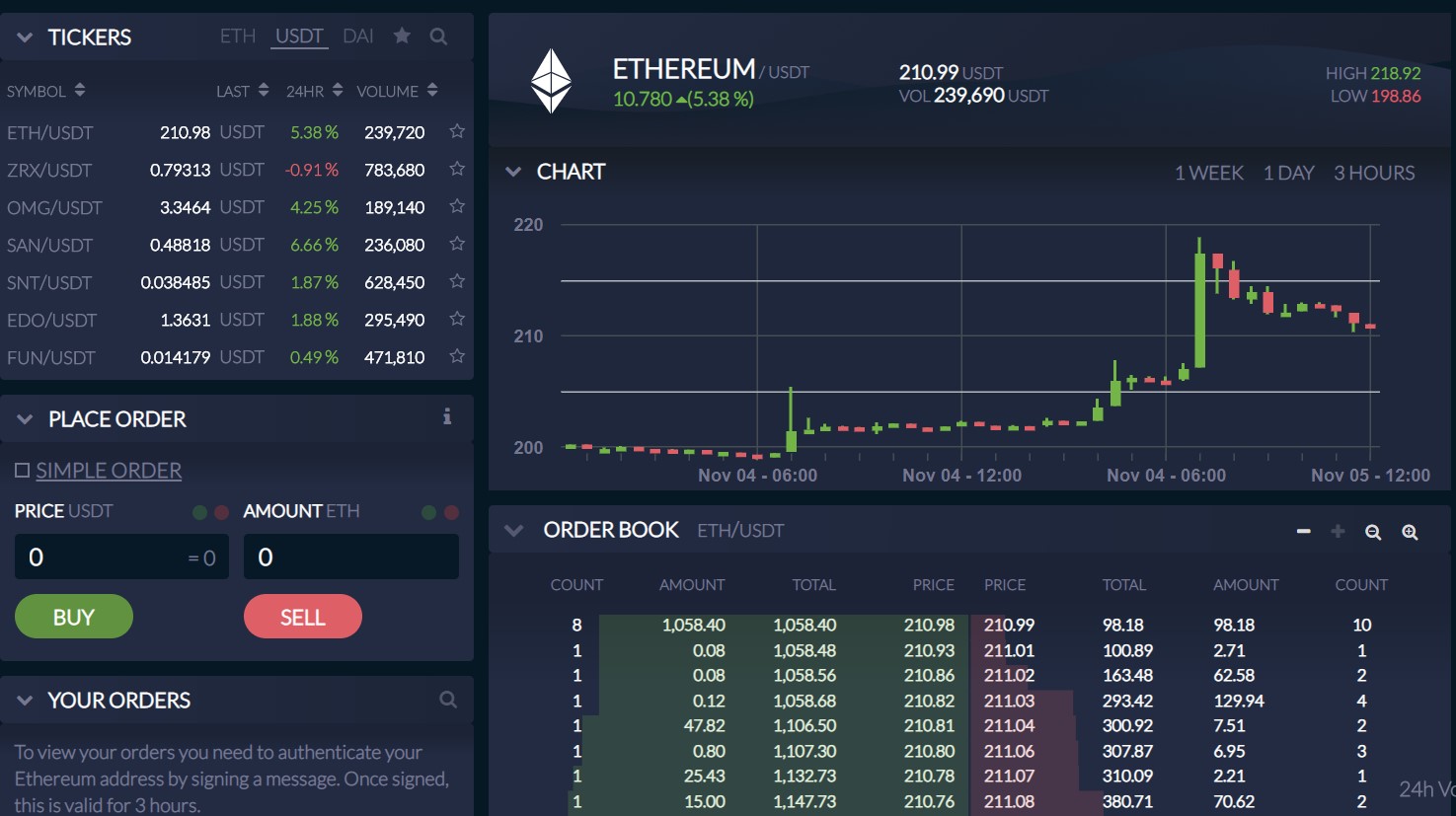
Task: Collapse the Your Orders panel
Action: coord(25,701)
